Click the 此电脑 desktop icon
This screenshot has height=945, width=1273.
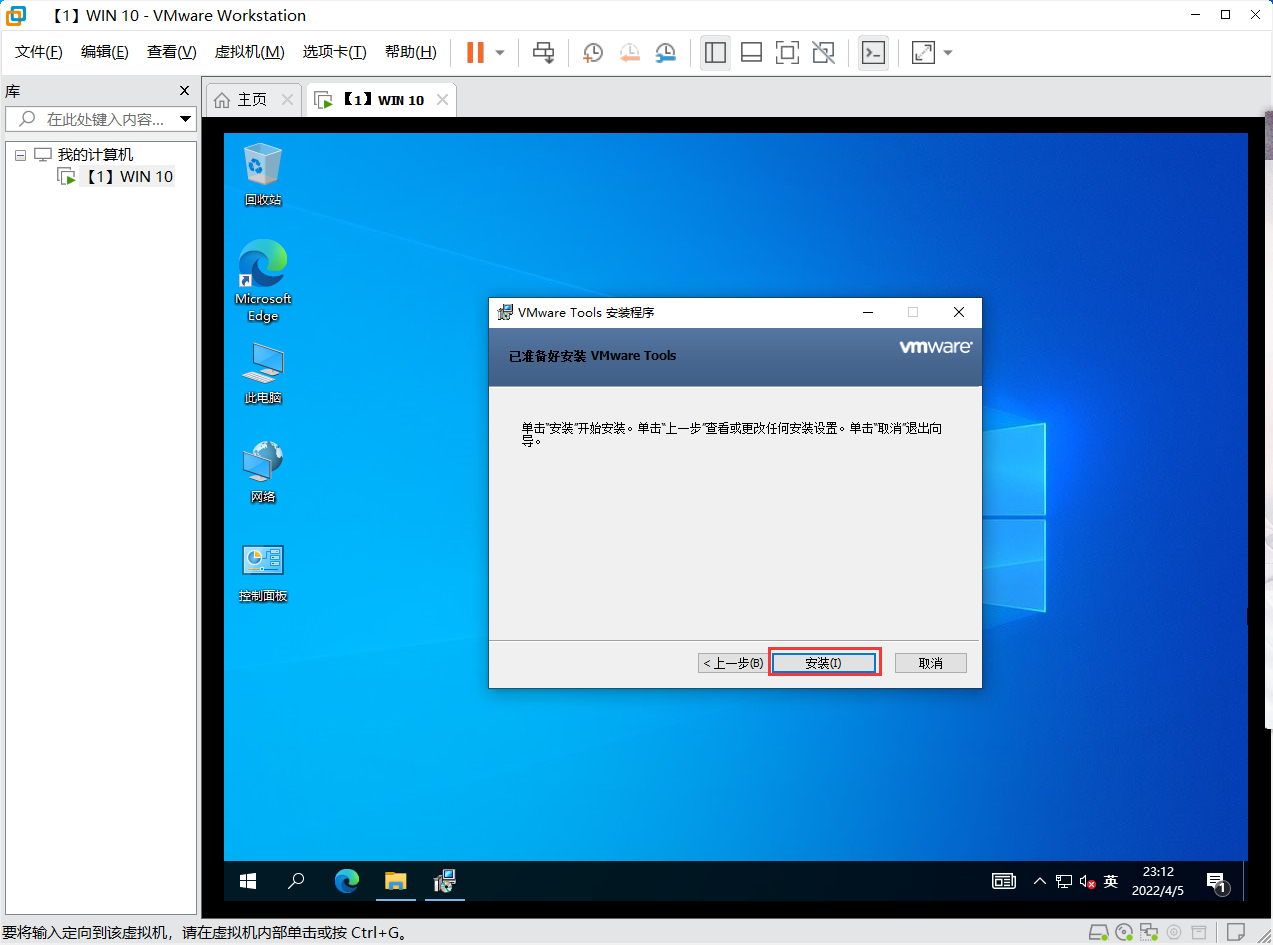[x=263, y=373]
